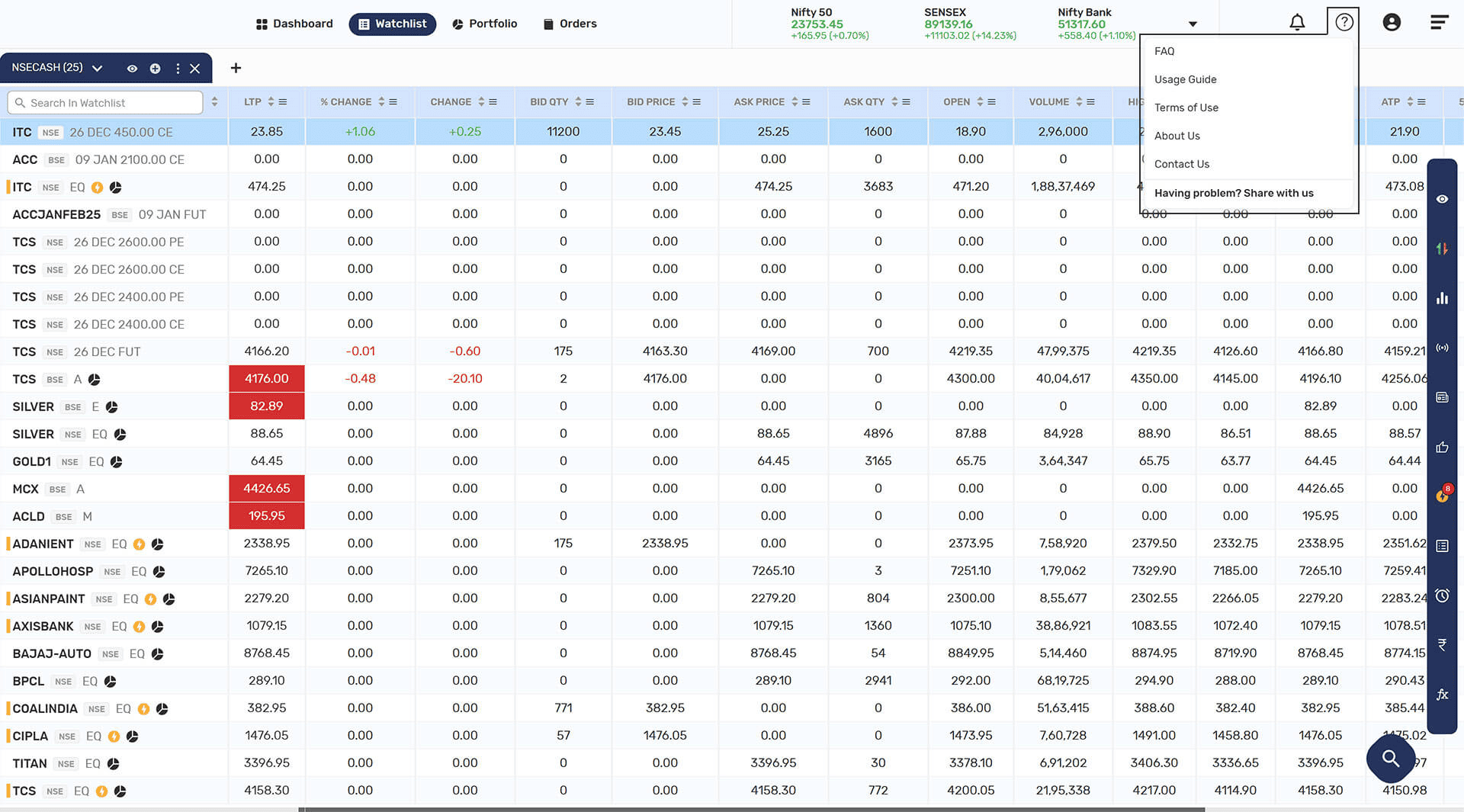Click lightning icon on ADANIENT row
This screenshot has height=812, width=1464.
click(x=139, y=544)
